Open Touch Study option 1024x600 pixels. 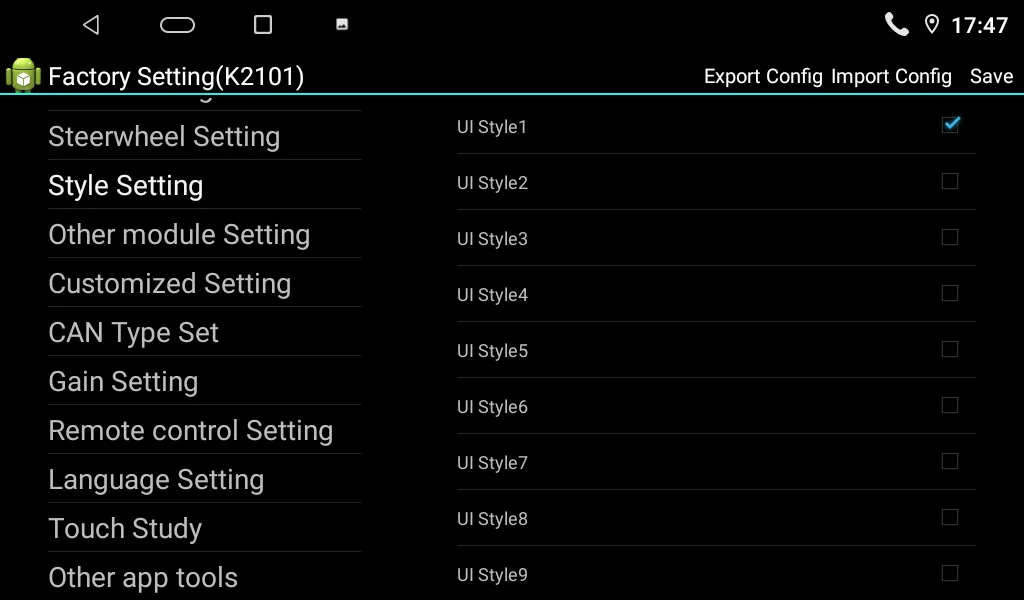click(125, 529)
